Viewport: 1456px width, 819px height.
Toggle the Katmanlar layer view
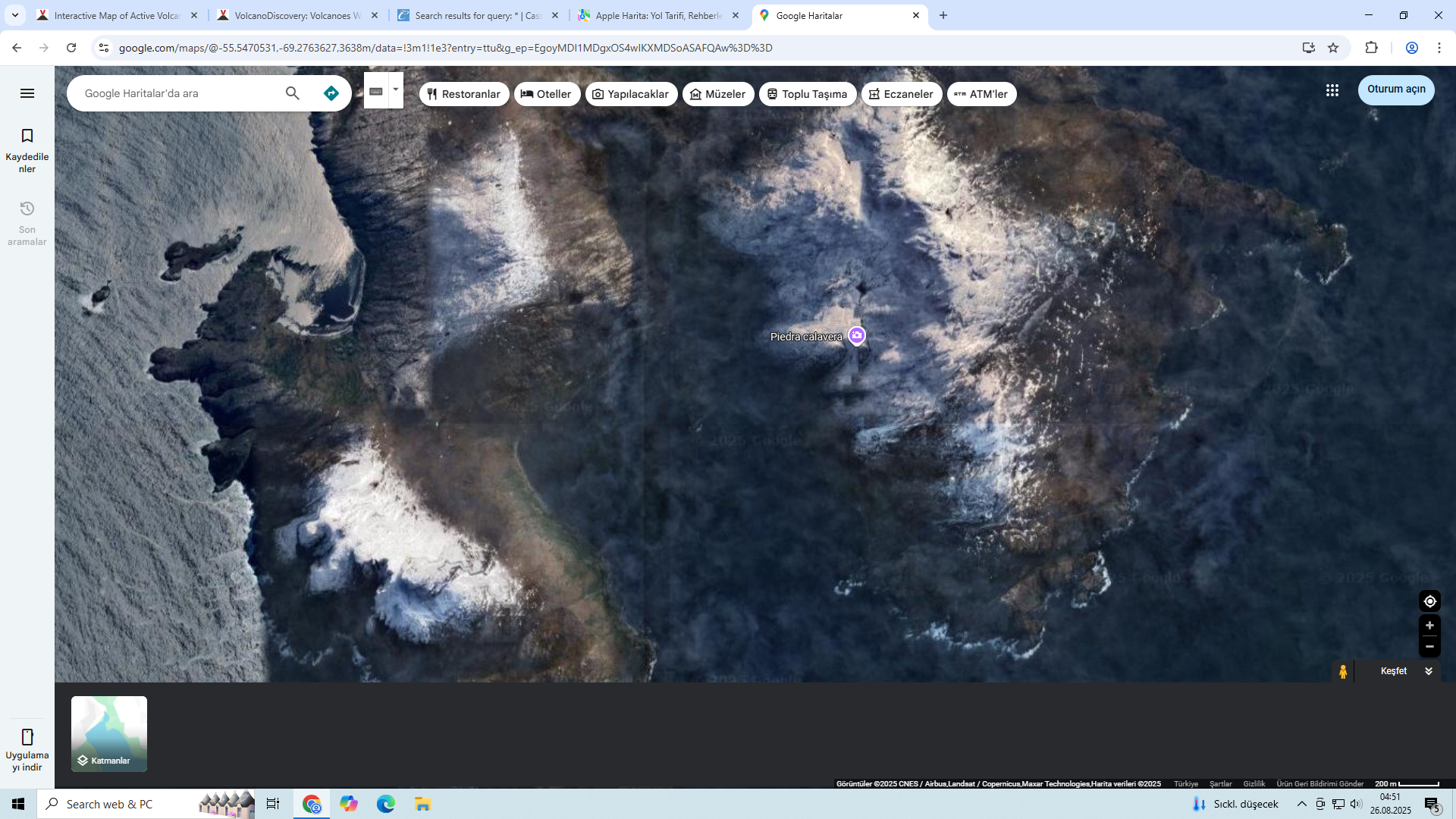tap(109, 734)
